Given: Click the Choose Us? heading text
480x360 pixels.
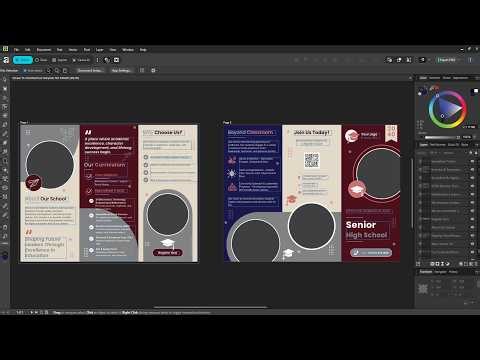Looking at the screenshot, I should coord(168,132).
